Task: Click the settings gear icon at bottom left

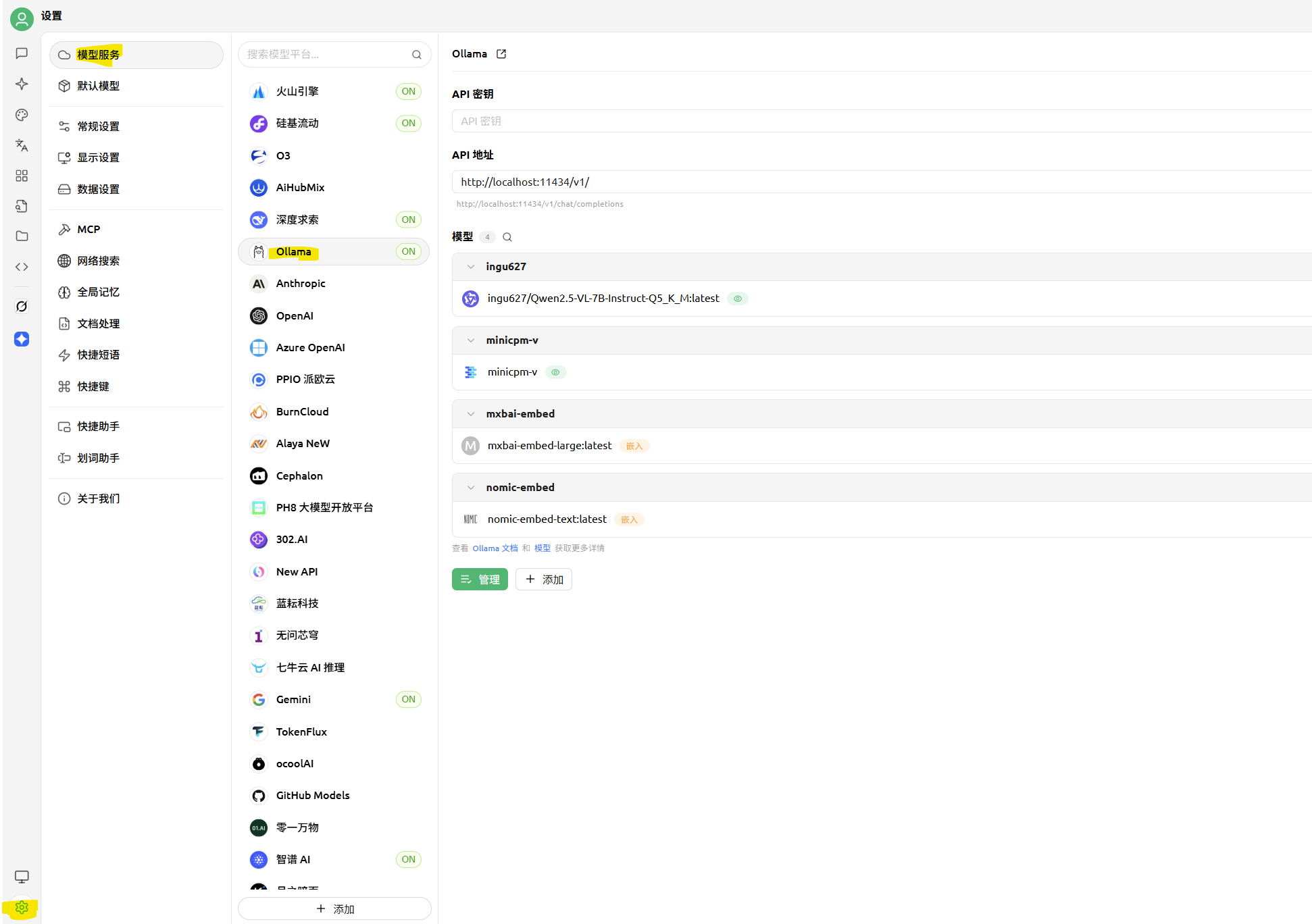Action: pos(22,908)
